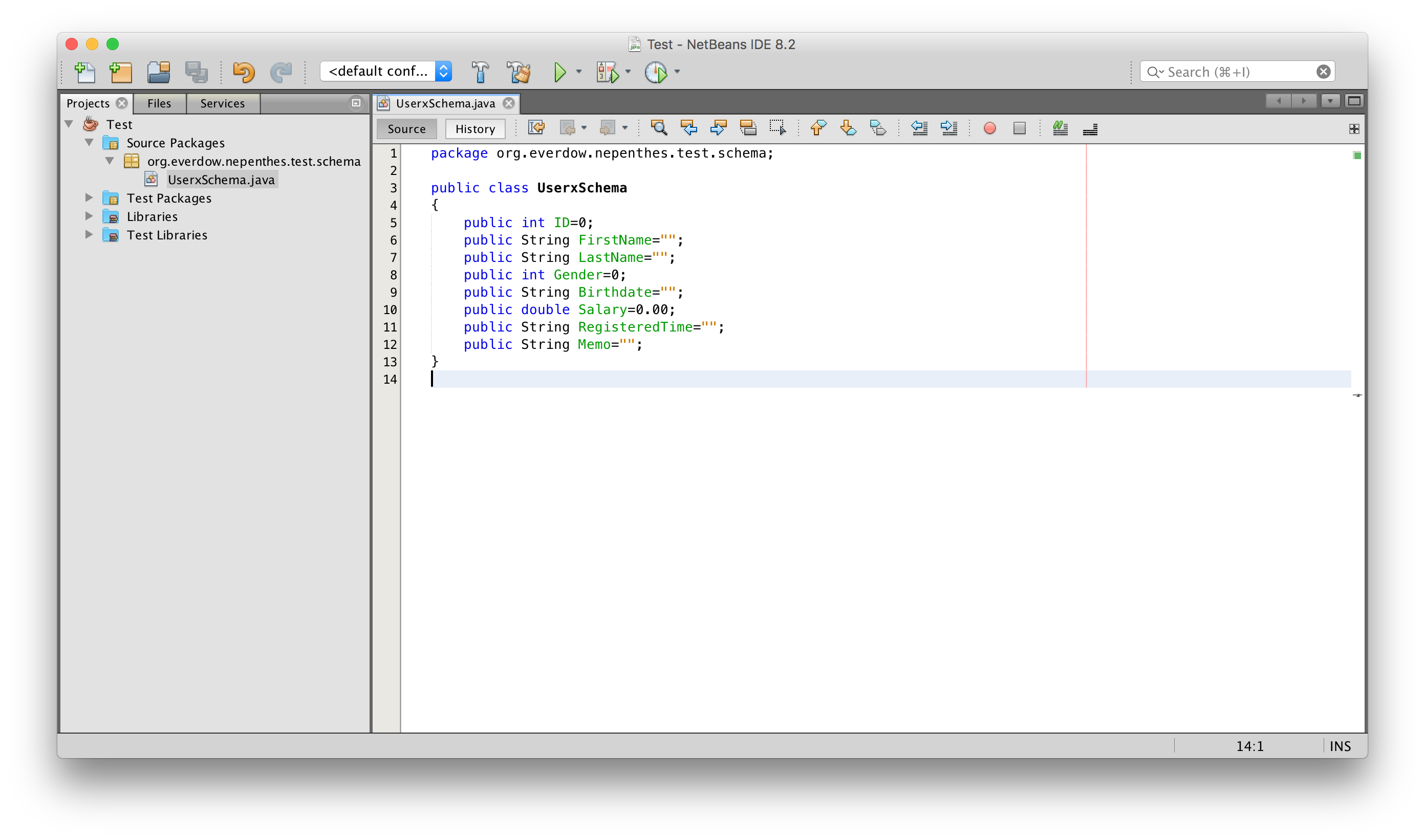This screenshot has height=840, width=1425.
Task: Click the editor split pane icon
Action: point(1354,129)
